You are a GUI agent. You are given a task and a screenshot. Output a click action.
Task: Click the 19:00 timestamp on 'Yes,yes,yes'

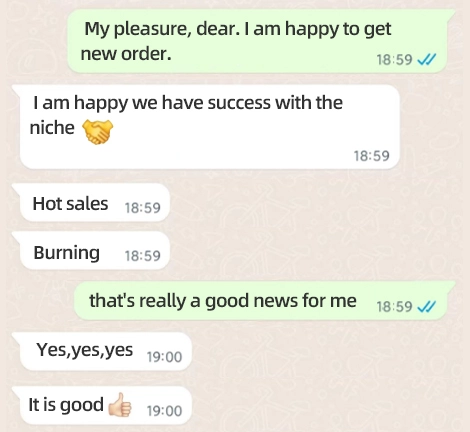point(165,357)
